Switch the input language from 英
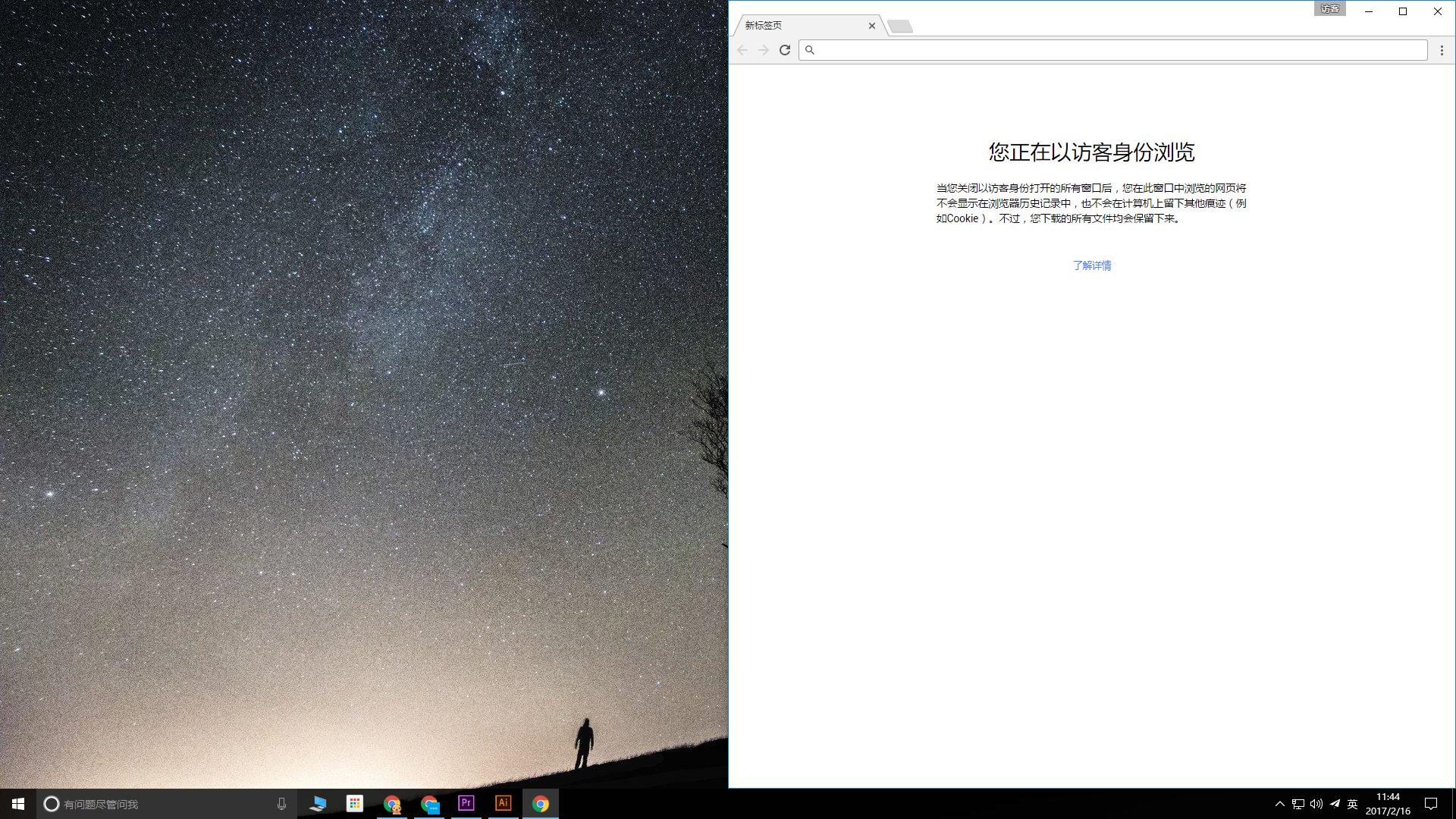The width and height of the screenshot is (1456, 819). (x=1351, y=805)
